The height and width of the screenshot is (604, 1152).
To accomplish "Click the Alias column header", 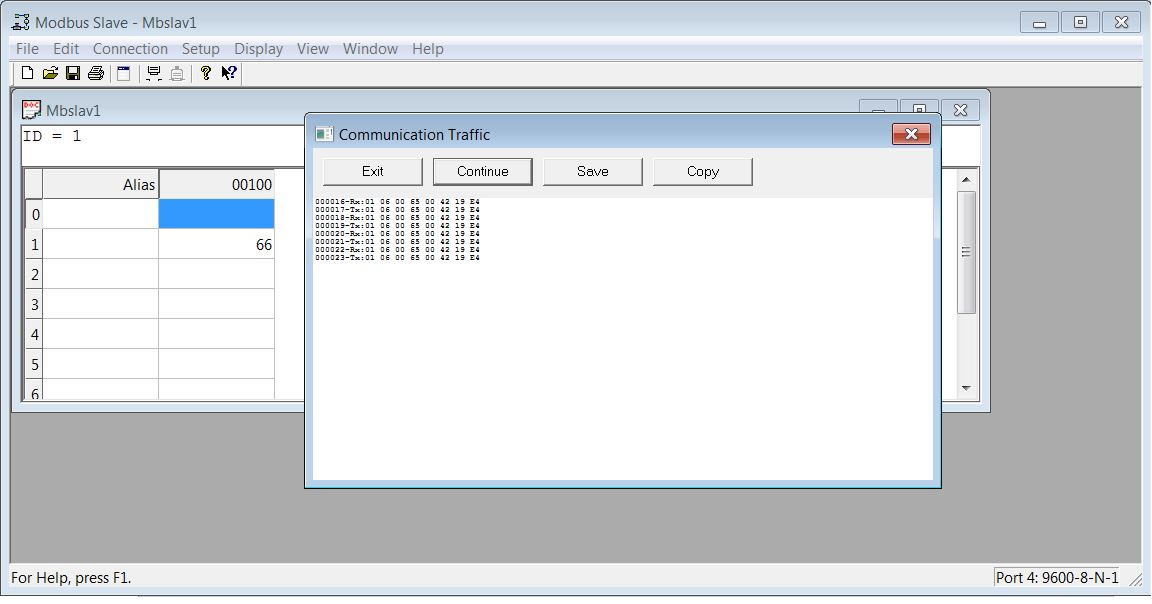I will [x=101, y=184].
